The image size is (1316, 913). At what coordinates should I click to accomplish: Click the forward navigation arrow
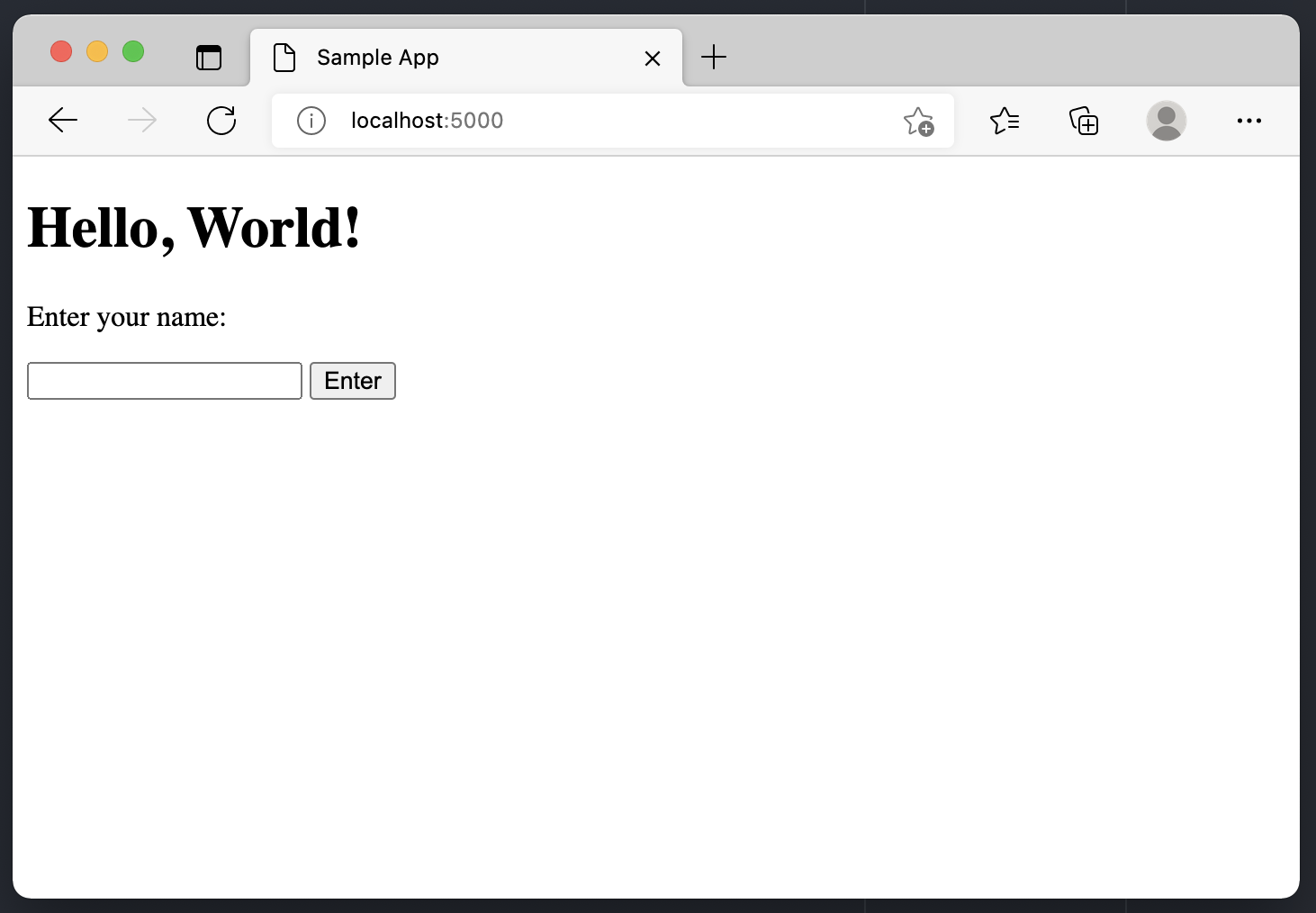coord(142,120)
